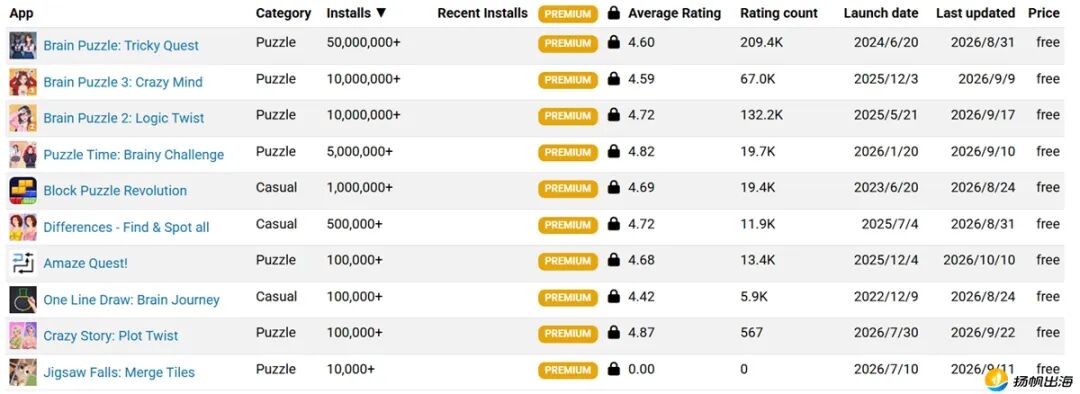Image resolution: width=1080 pixels, height=394 pixels.
Task: Open Differences - Find & Spot all icon
Action: click(x=23, y=227)
